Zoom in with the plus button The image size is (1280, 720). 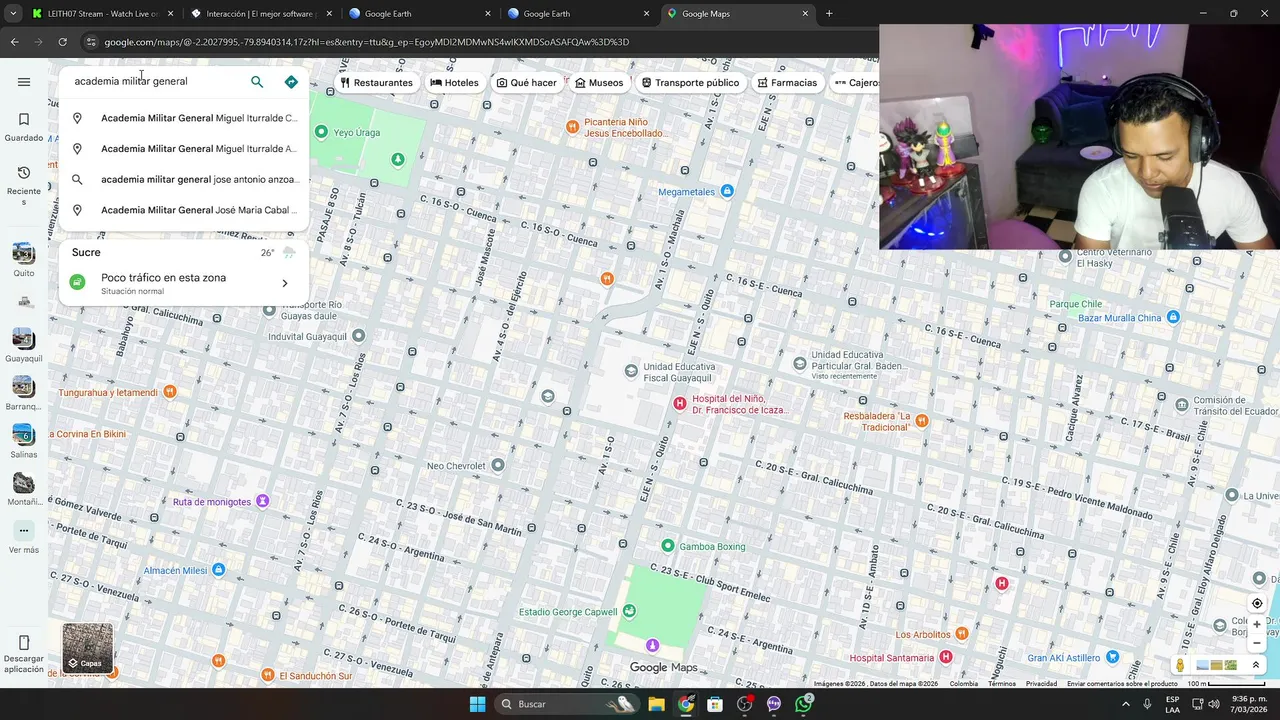[x=1257, y=625]
